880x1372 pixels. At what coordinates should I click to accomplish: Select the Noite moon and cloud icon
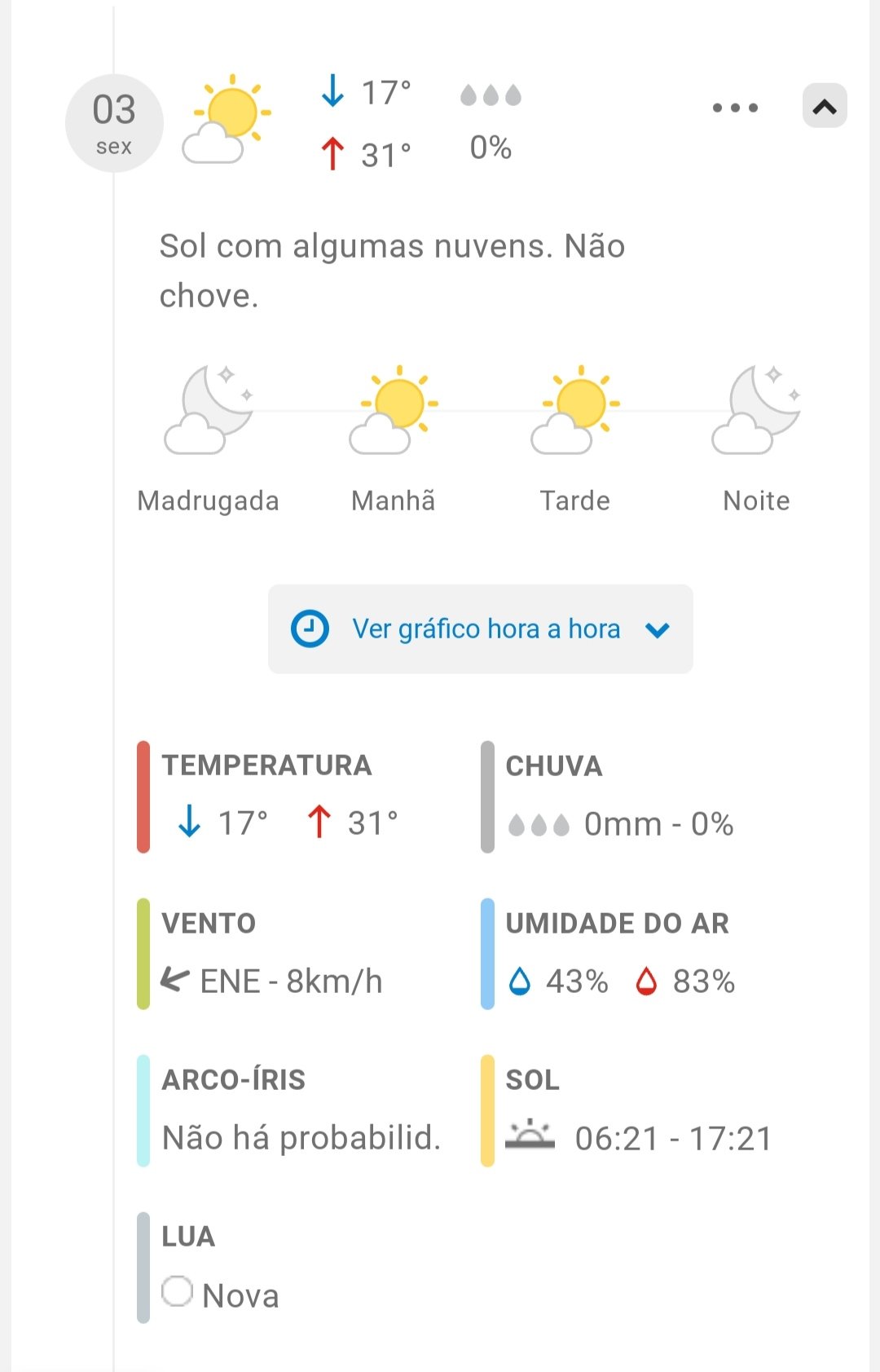(756, 409)
